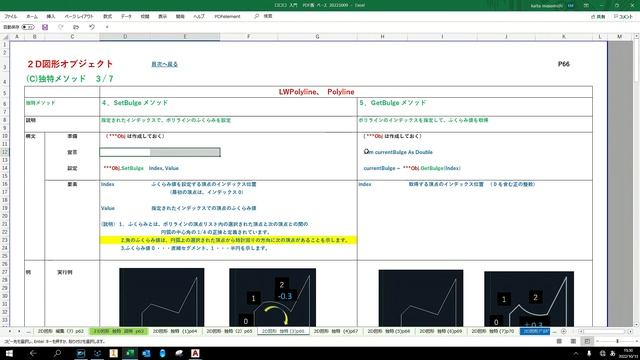Show hidden icons via the tray chevron
The height and width of the screenshot is (360, 640).
coord(576,353)
